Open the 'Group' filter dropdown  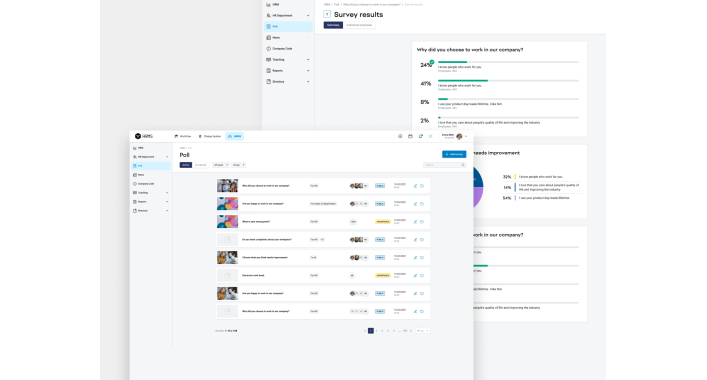pyautogui.click(x=238, y=165)
